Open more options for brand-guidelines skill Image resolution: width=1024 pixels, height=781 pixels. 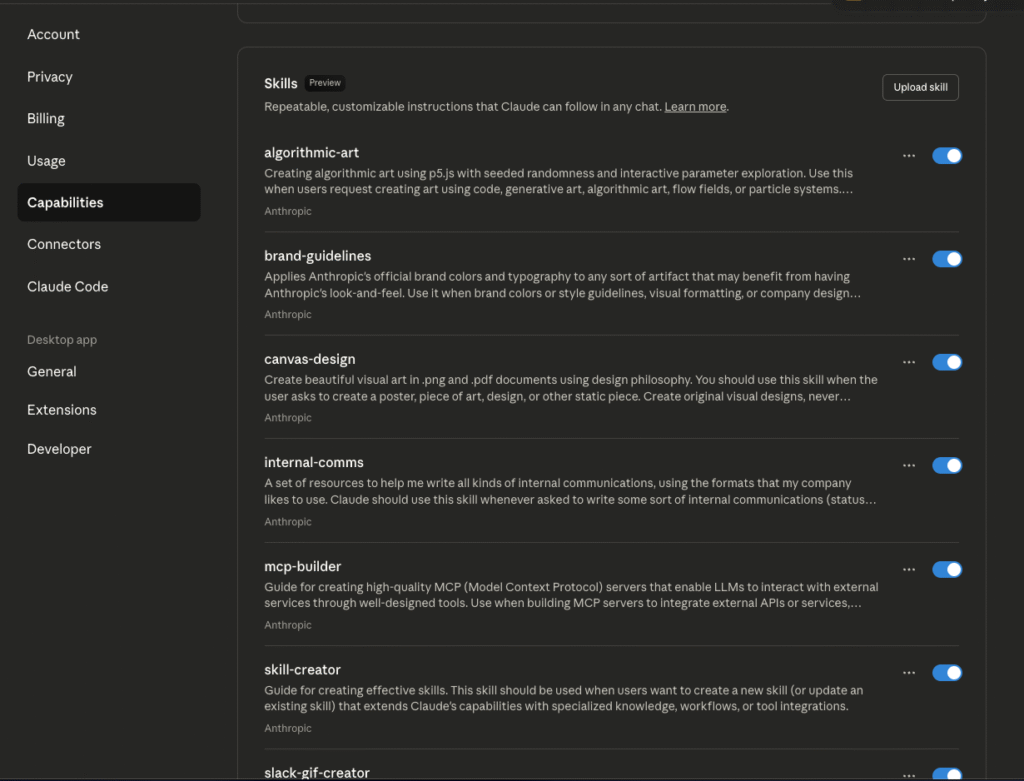coord(908,259)
